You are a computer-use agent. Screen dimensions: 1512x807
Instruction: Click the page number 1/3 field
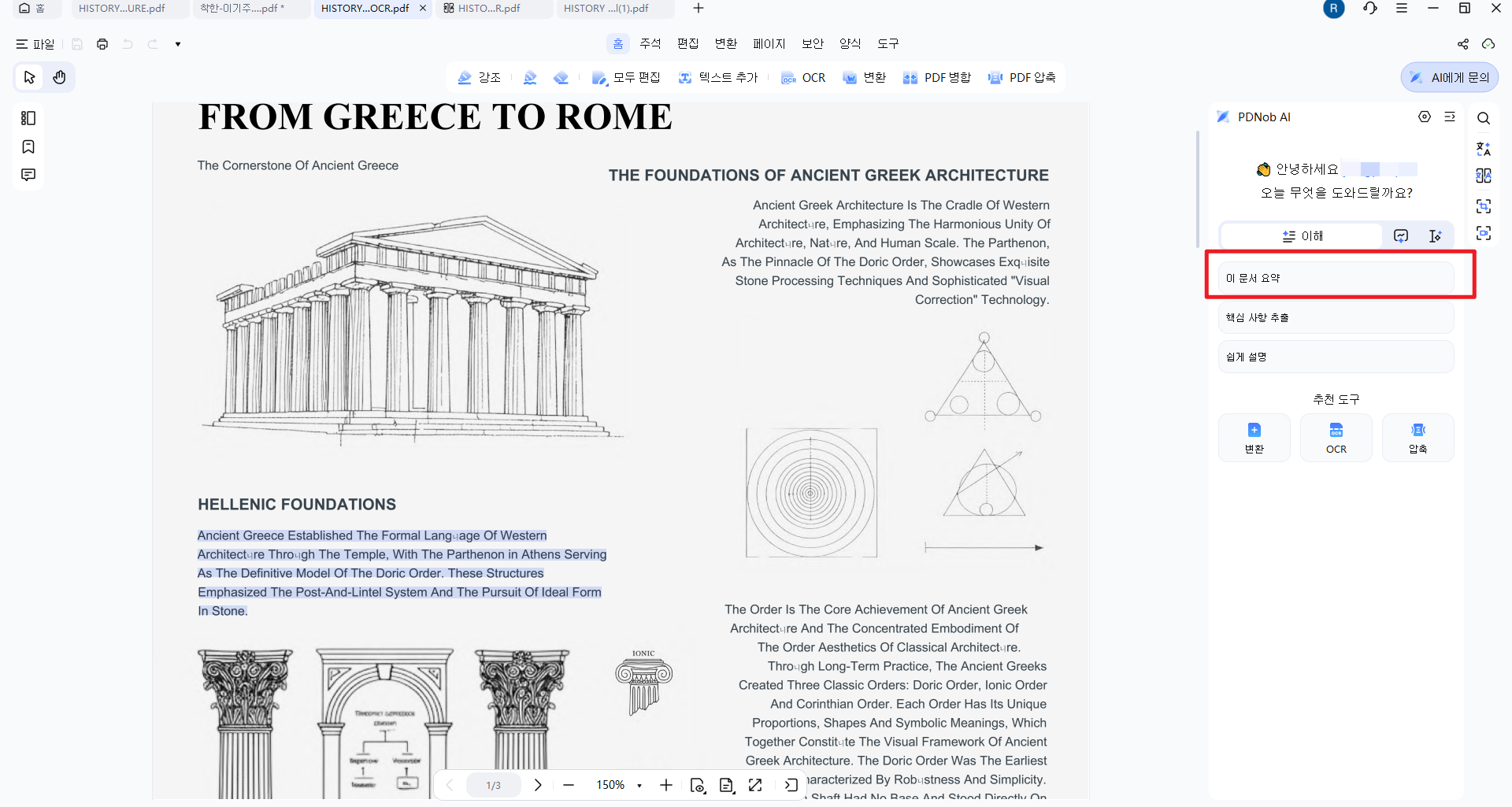pyautogui.click(x=494, y=785)
